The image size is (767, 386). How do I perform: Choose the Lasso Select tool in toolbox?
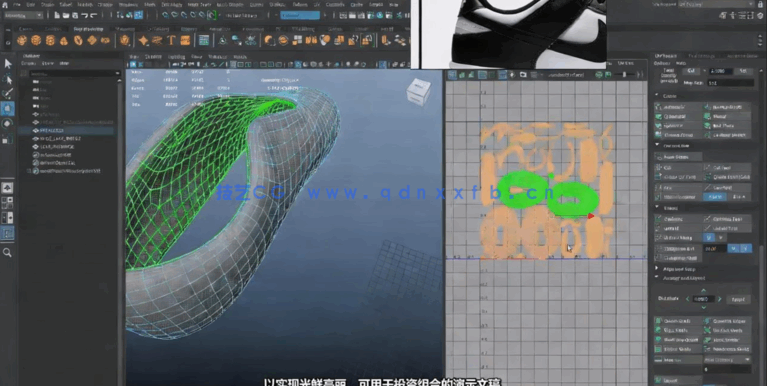(x=8, y=79)
